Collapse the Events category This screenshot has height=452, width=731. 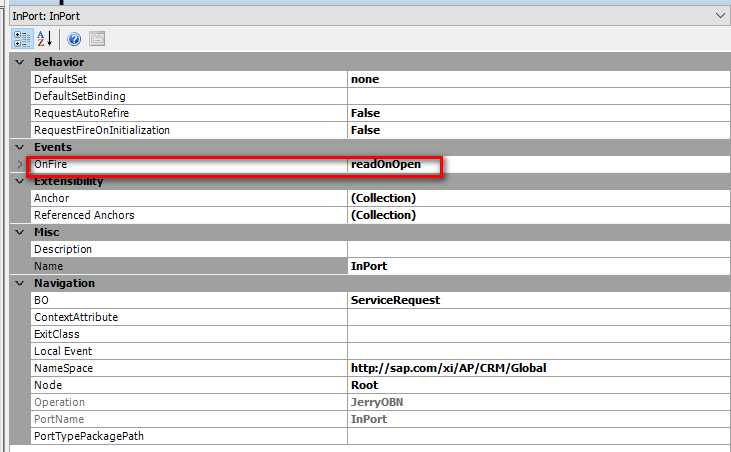click(20, 147)
